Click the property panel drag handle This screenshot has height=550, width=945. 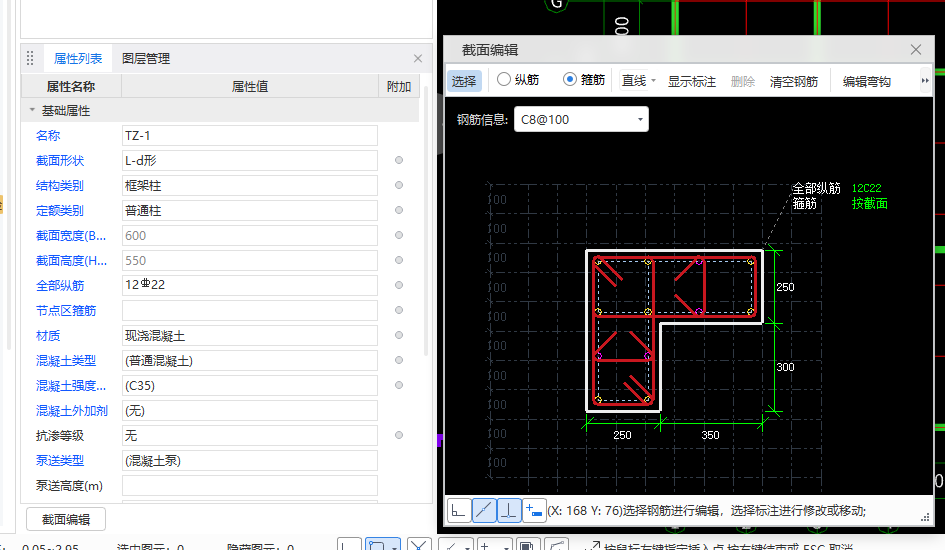30,58
